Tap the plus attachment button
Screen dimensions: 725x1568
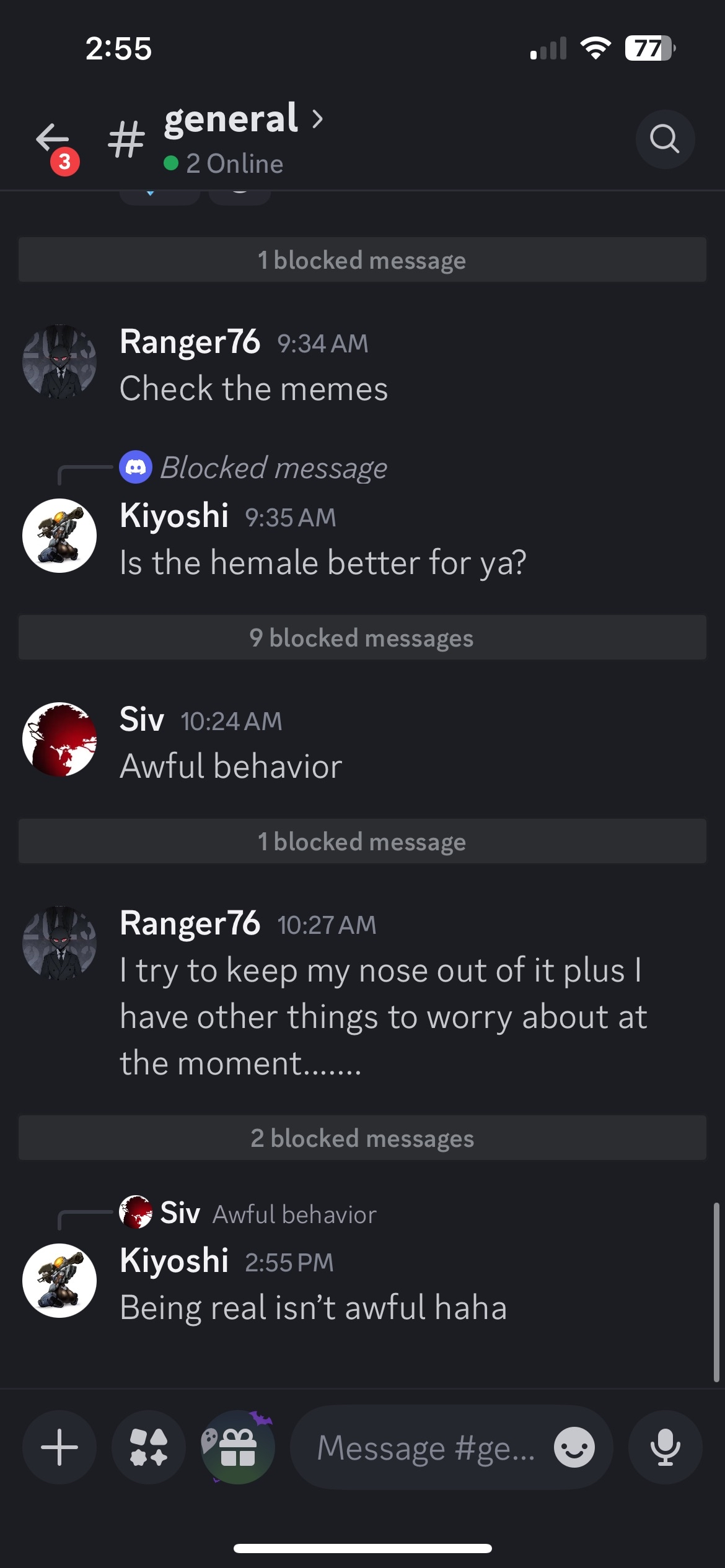(x=59, y=1447)
